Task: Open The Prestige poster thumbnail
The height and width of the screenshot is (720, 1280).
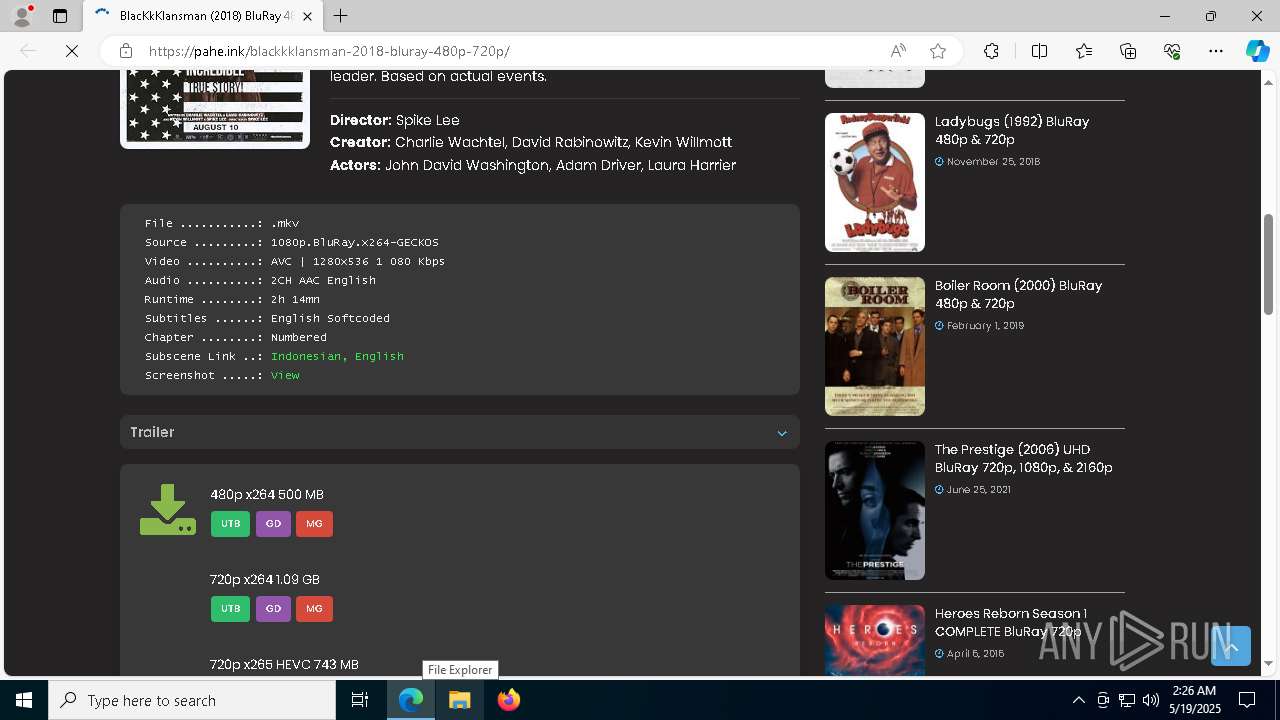Action: click(875, 510)
